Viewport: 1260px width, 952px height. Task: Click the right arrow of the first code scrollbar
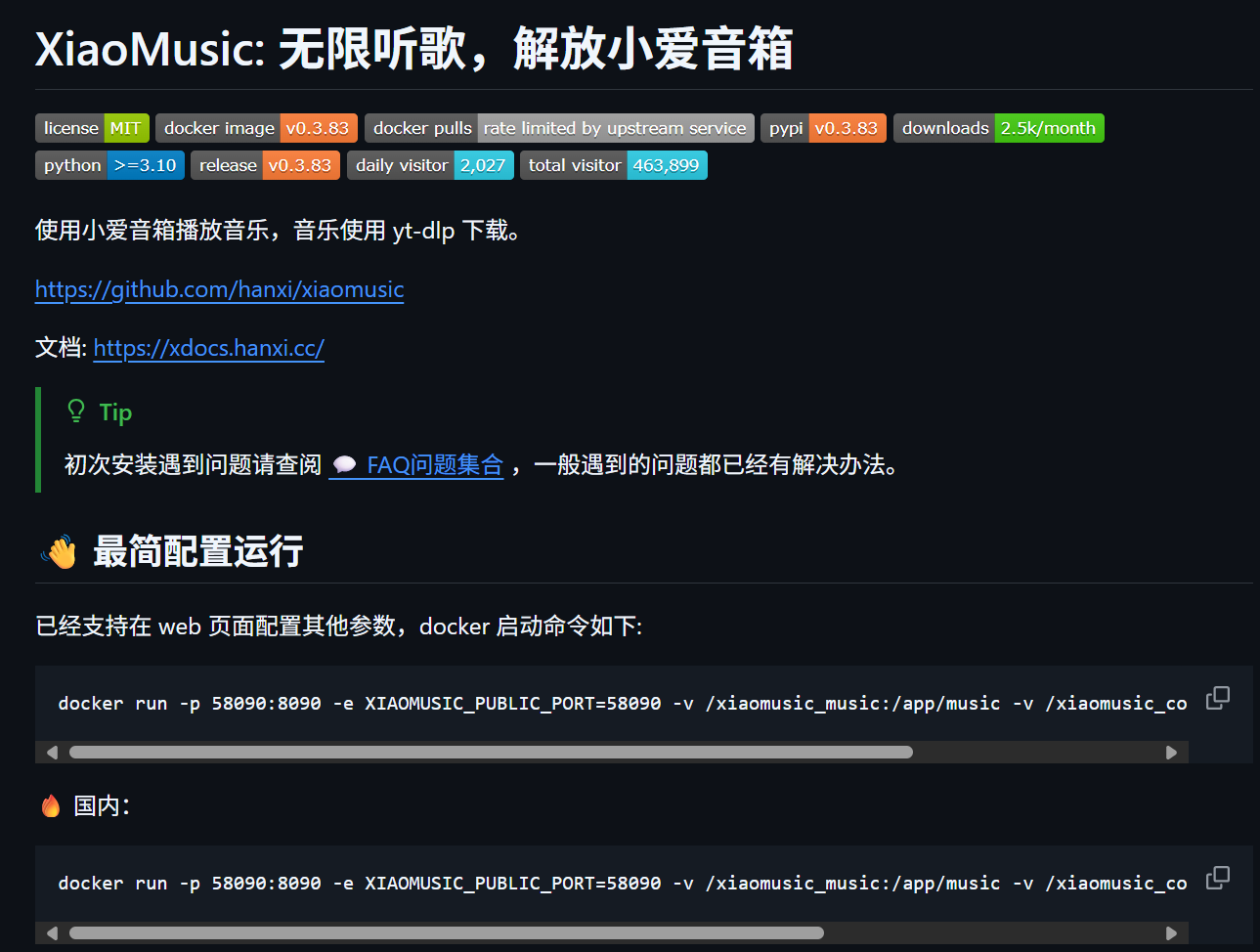point(1171,752)
